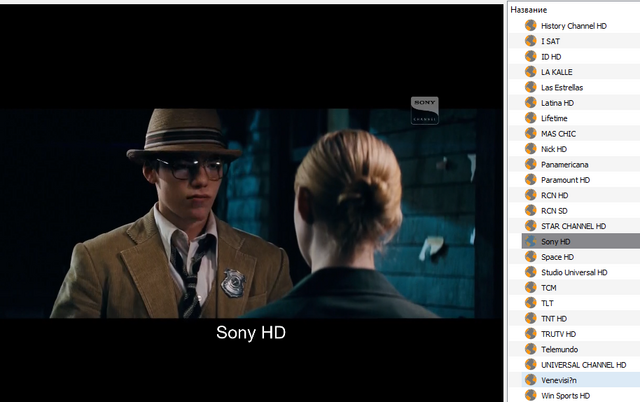Pick the RCN SD channel name
Image resolution: width=640 pixels, height=402 pixels.
(554, 211)
